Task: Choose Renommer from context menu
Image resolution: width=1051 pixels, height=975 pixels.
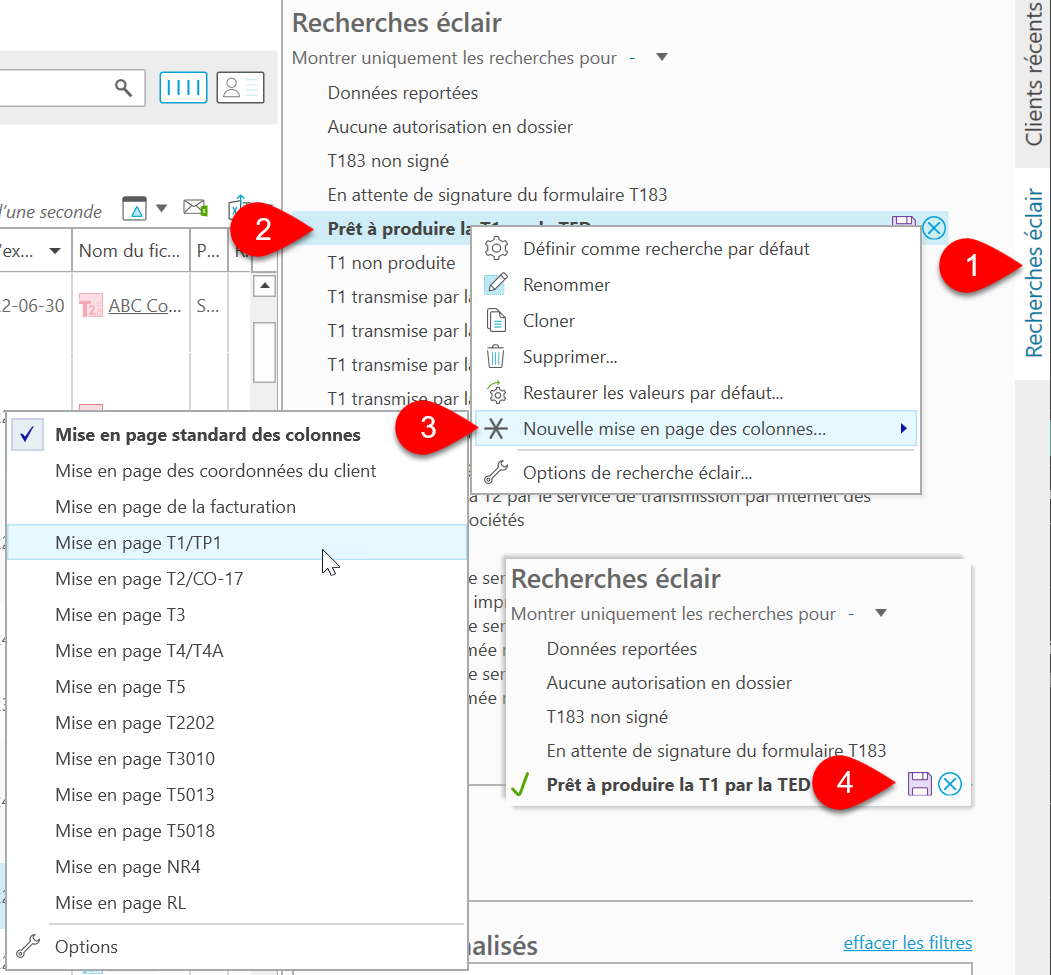Action: point(566,285)
